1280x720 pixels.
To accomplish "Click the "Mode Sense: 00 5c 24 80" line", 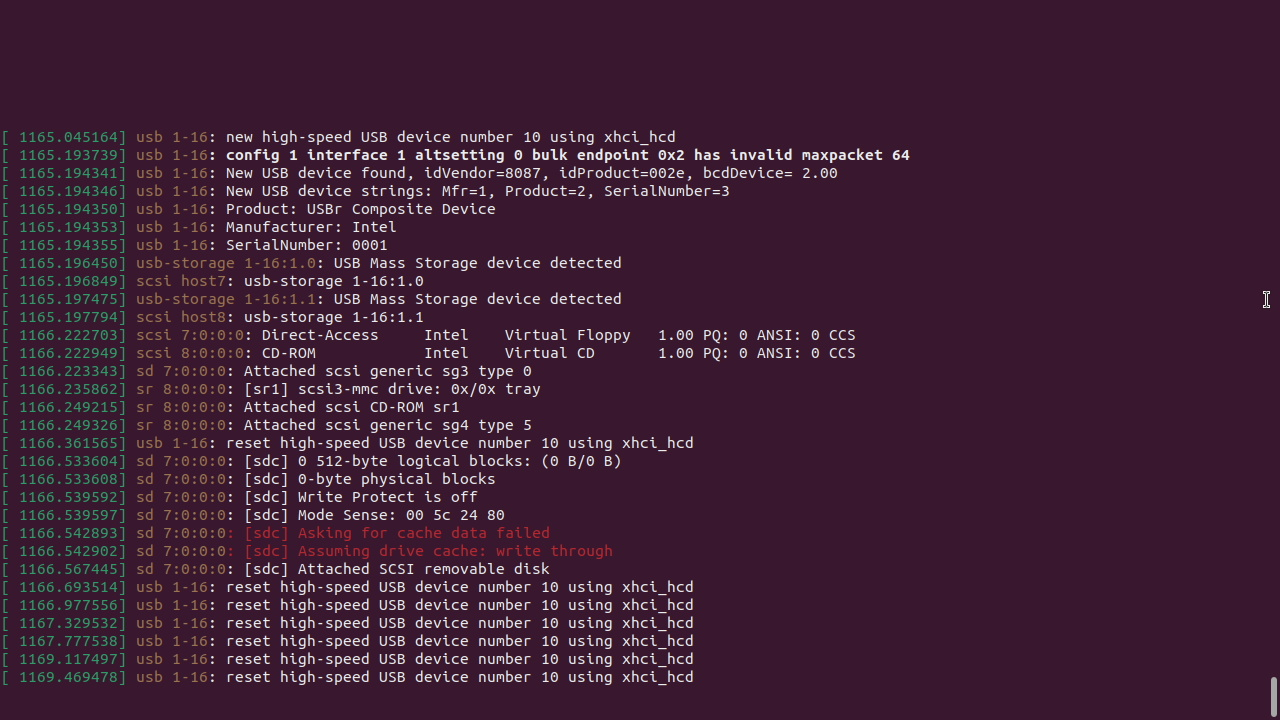I will coord(401,515).
